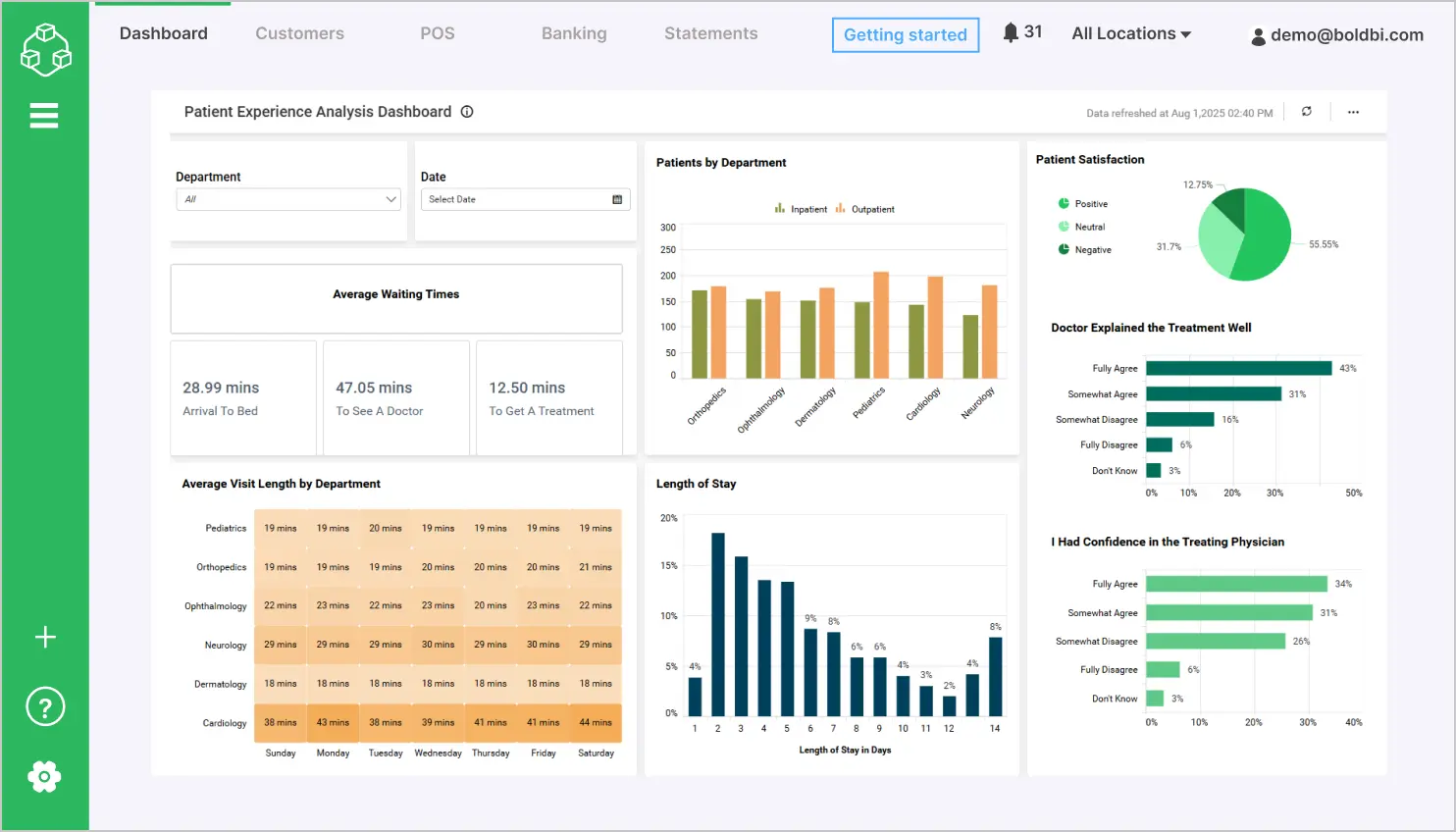
Task: Open notifications via the bell icon
Action: point(1011,30)
